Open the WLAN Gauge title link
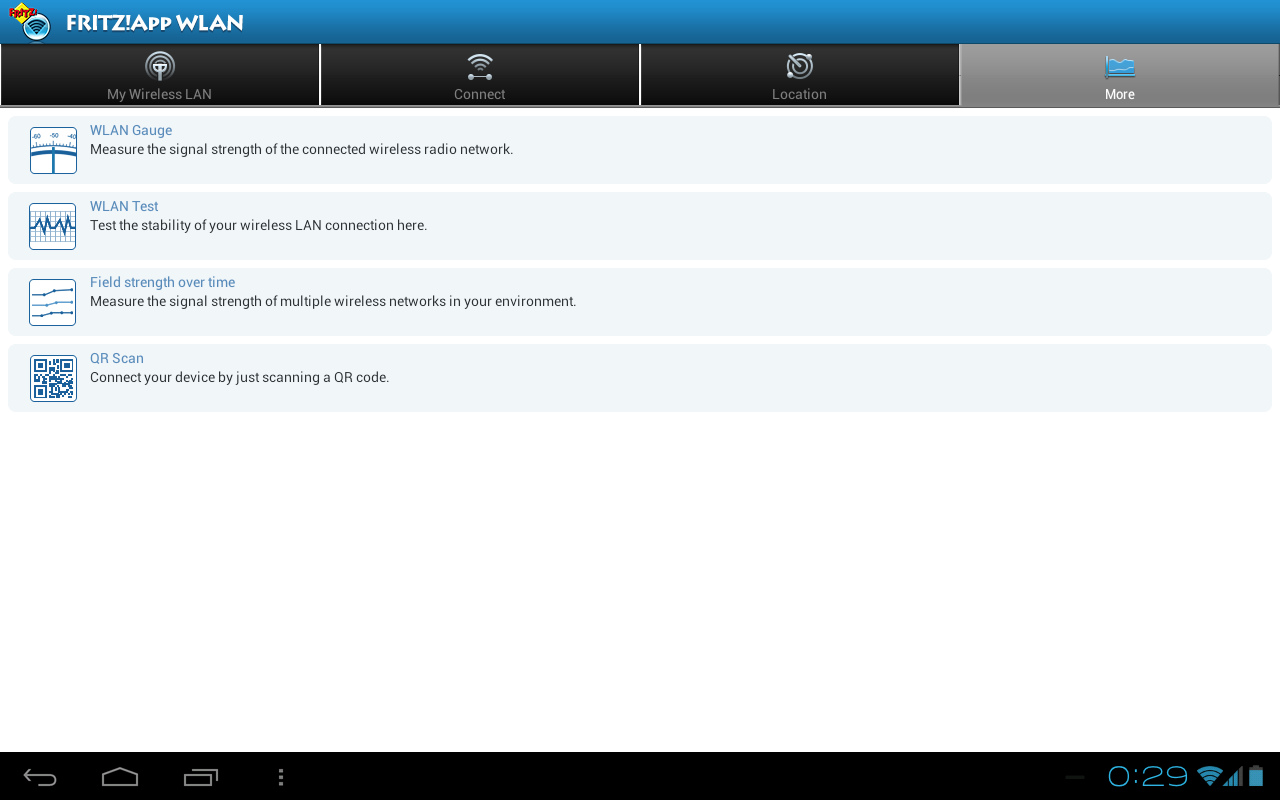The width and height of the screenshot is (1280, 800). pos(131,130)
